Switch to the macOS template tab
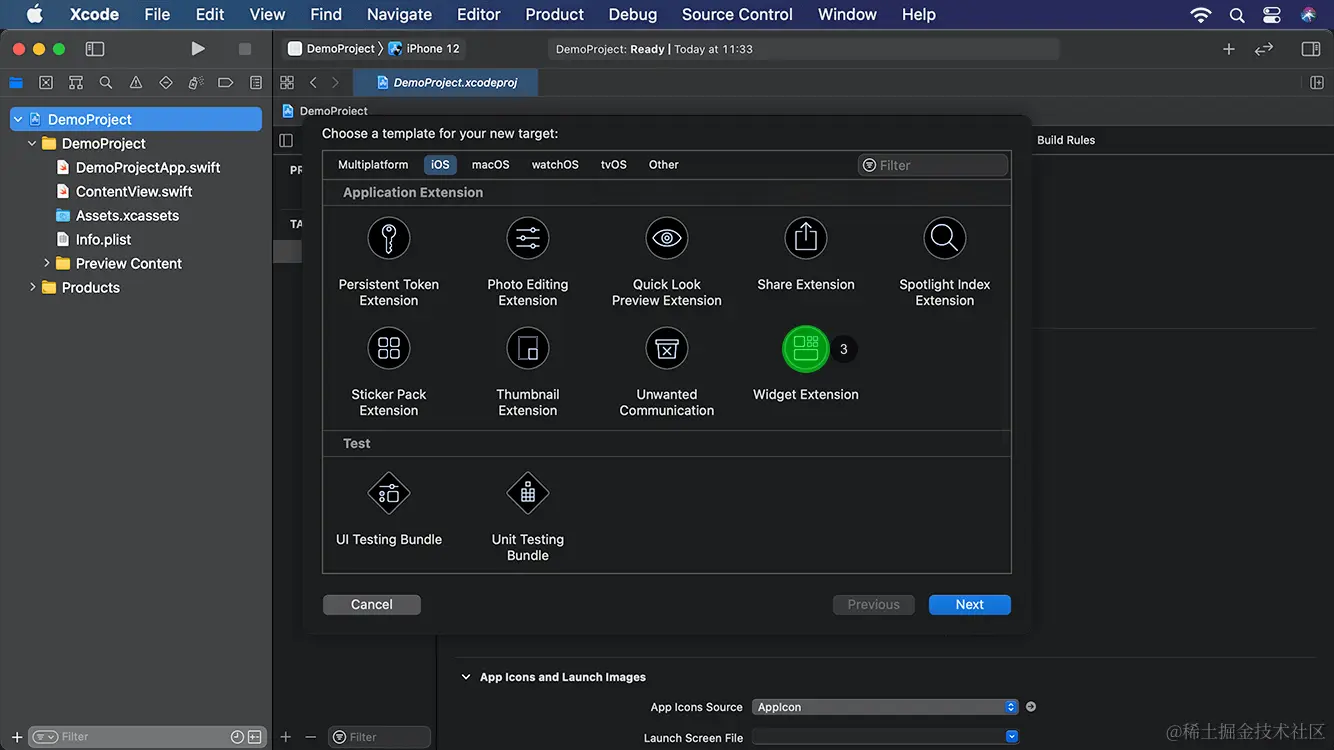This screenshot has height=750, width=1334. tap(490, 164)
